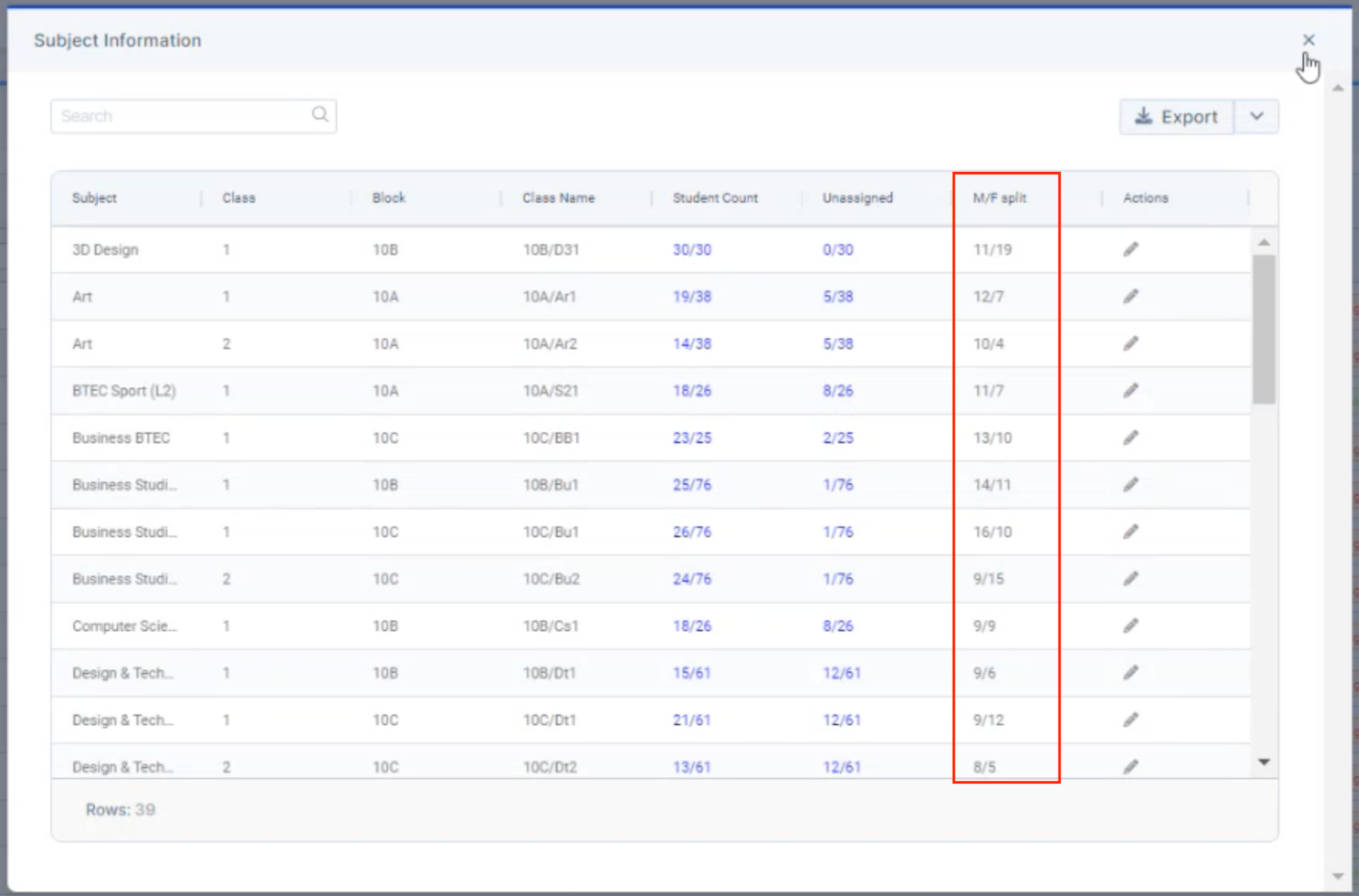This screenshot has width=1359, height=896.
Task: Click the search magnifier icon
Action: point(319,115)
